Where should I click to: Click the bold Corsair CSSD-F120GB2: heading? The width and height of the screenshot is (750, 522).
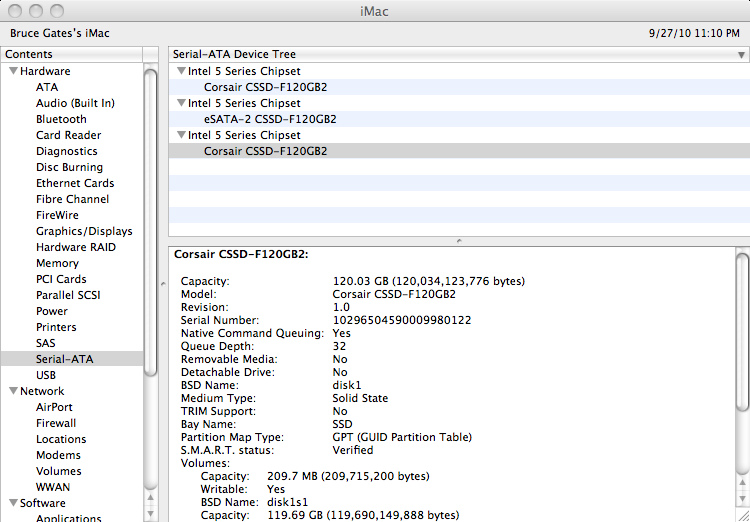[x=241, y=255]
